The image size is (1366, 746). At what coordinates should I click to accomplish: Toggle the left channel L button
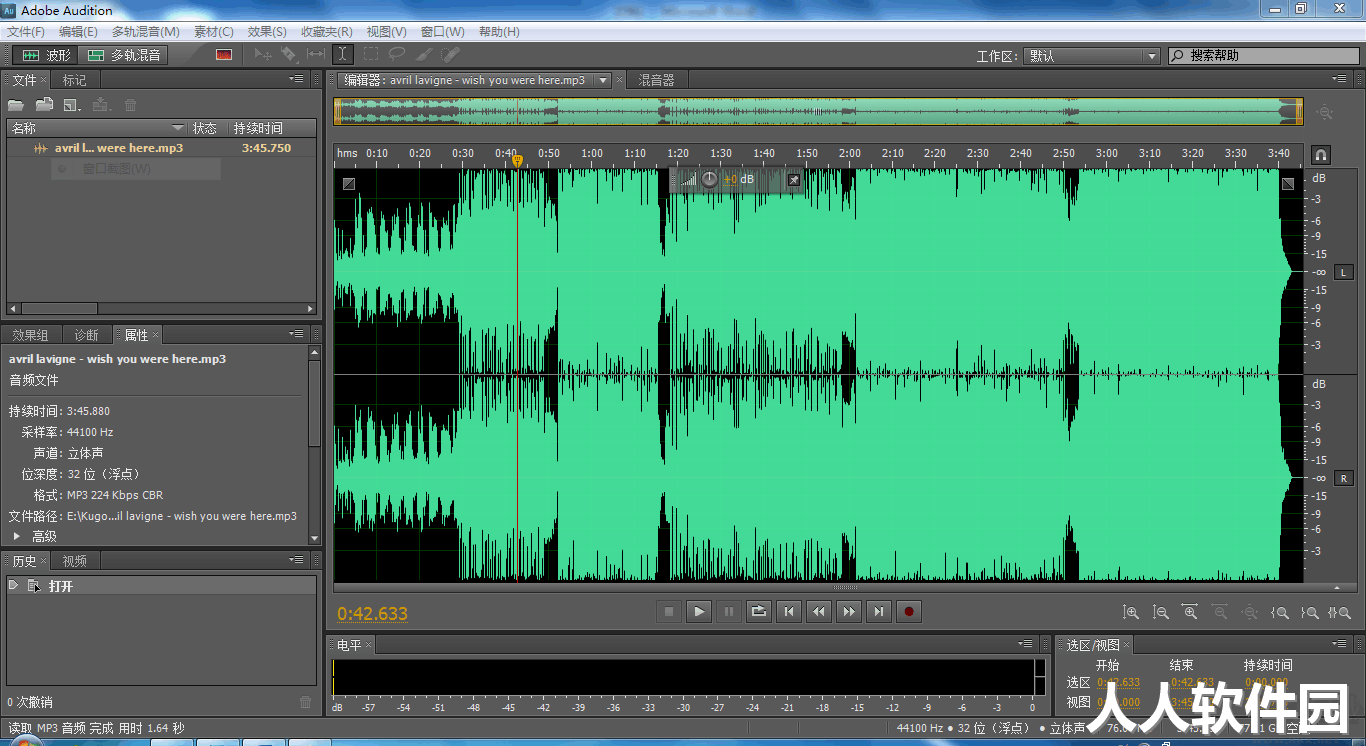[x=1344, y=272]
